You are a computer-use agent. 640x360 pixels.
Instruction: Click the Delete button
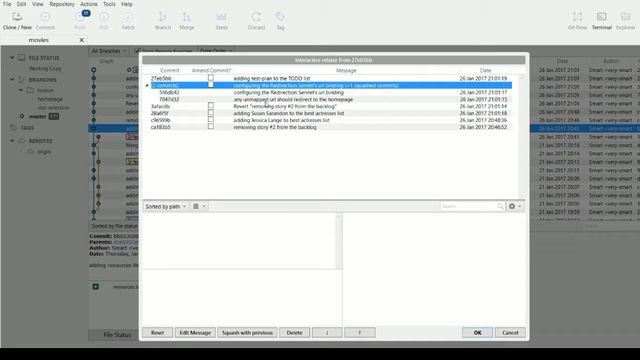coord(294,333)
